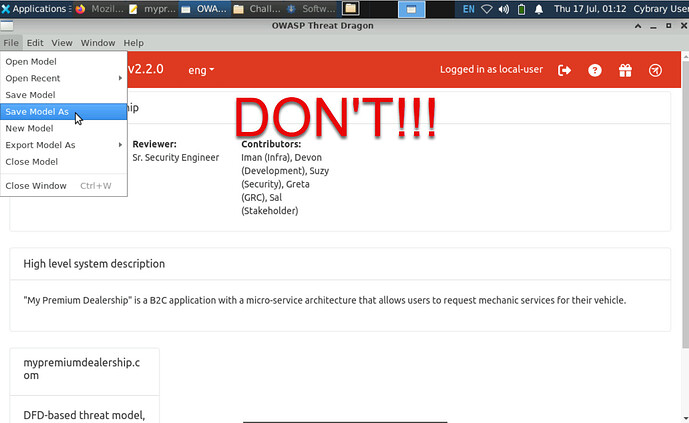The height and width of the screenshot is (423, 689).
Task: Open the help question mark icon
Action: 595,71
